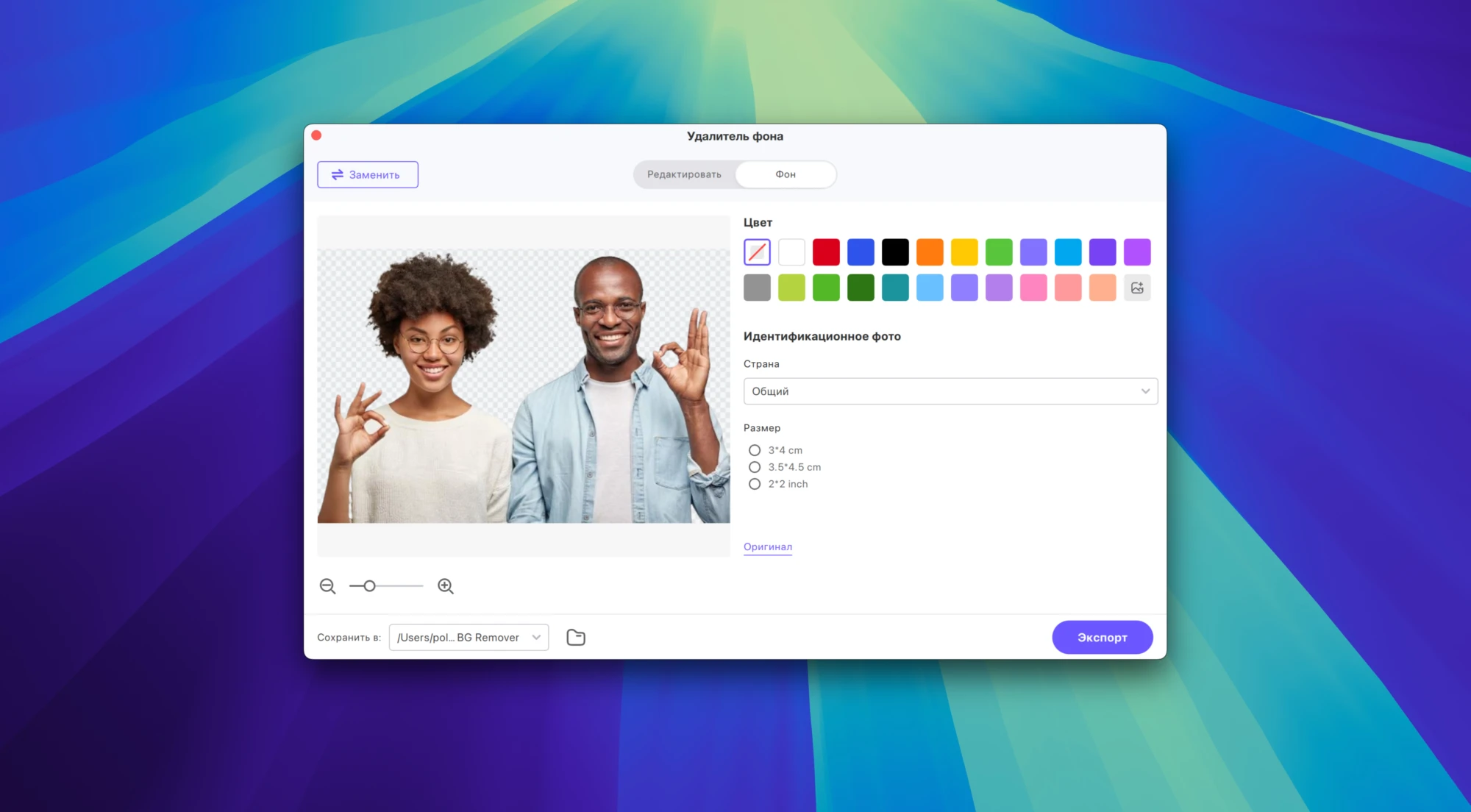
Task: Switch to the Редактировать tab
Action: (x=684, y=174)
